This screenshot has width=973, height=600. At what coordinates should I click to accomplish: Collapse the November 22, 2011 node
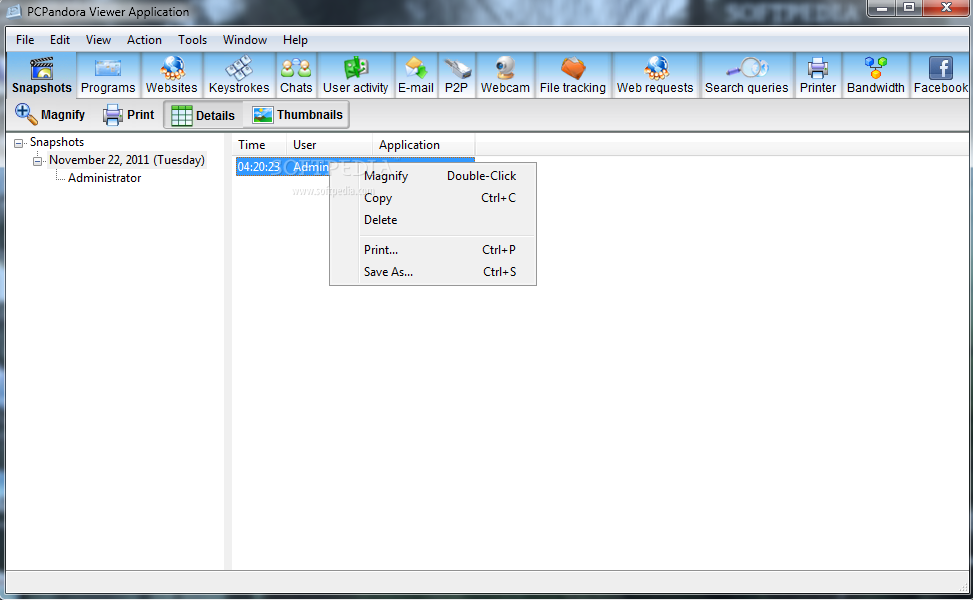coord(37,161)
